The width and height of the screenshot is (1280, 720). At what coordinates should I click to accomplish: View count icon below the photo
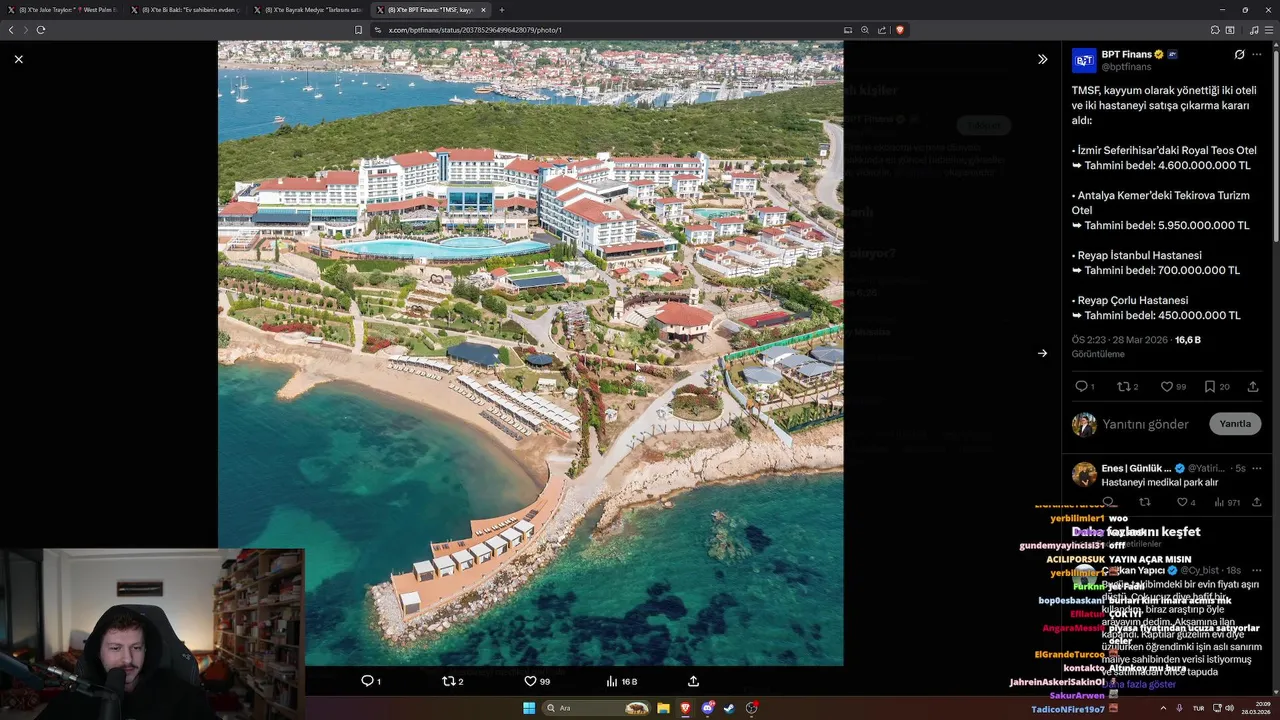[621, 681]
